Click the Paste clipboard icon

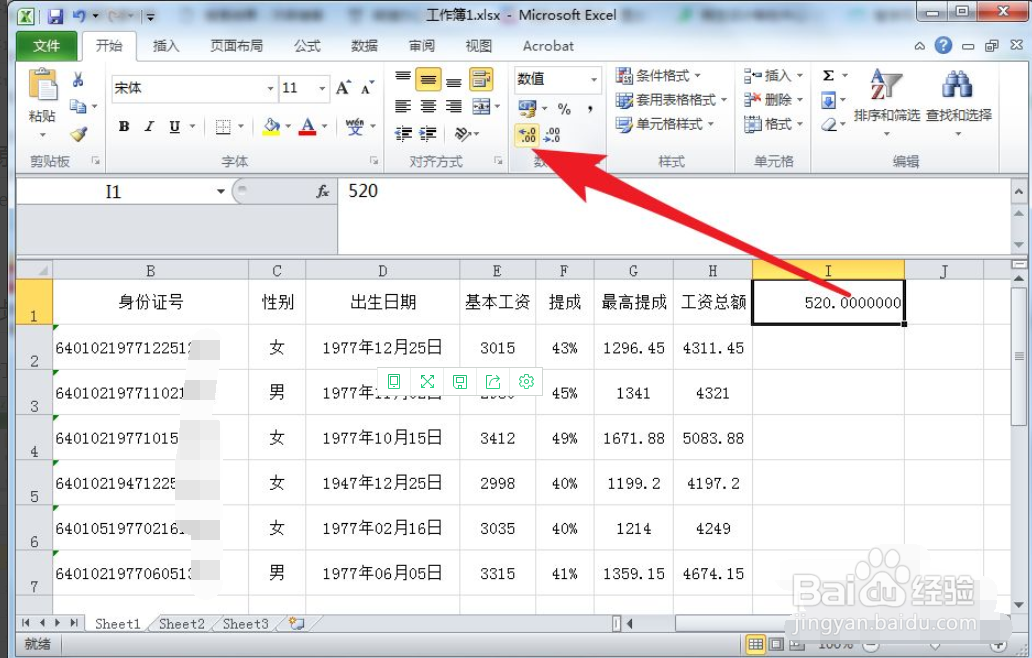click(43, 86)
